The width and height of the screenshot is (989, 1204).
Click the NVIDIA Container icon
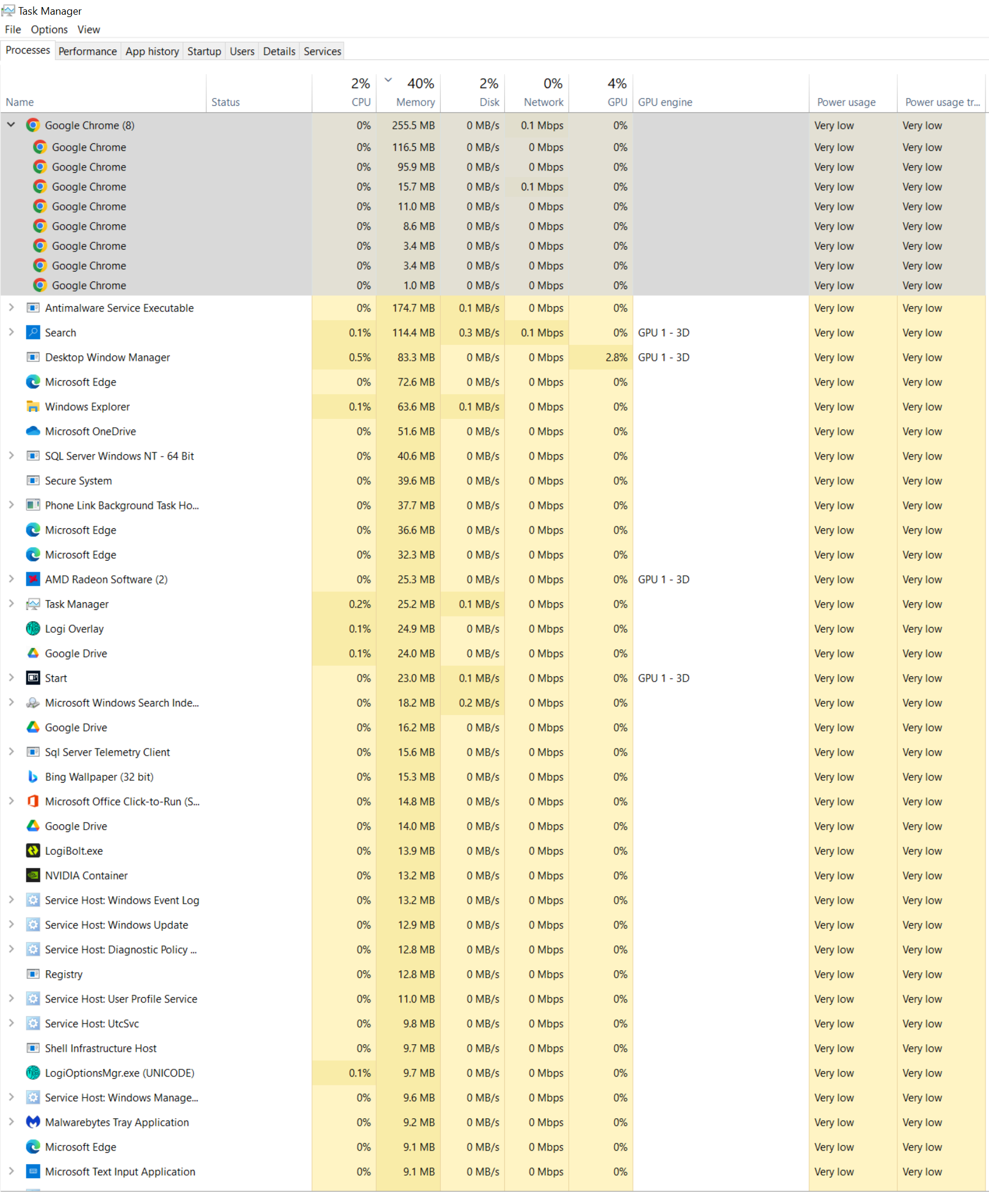coord(33,876)
